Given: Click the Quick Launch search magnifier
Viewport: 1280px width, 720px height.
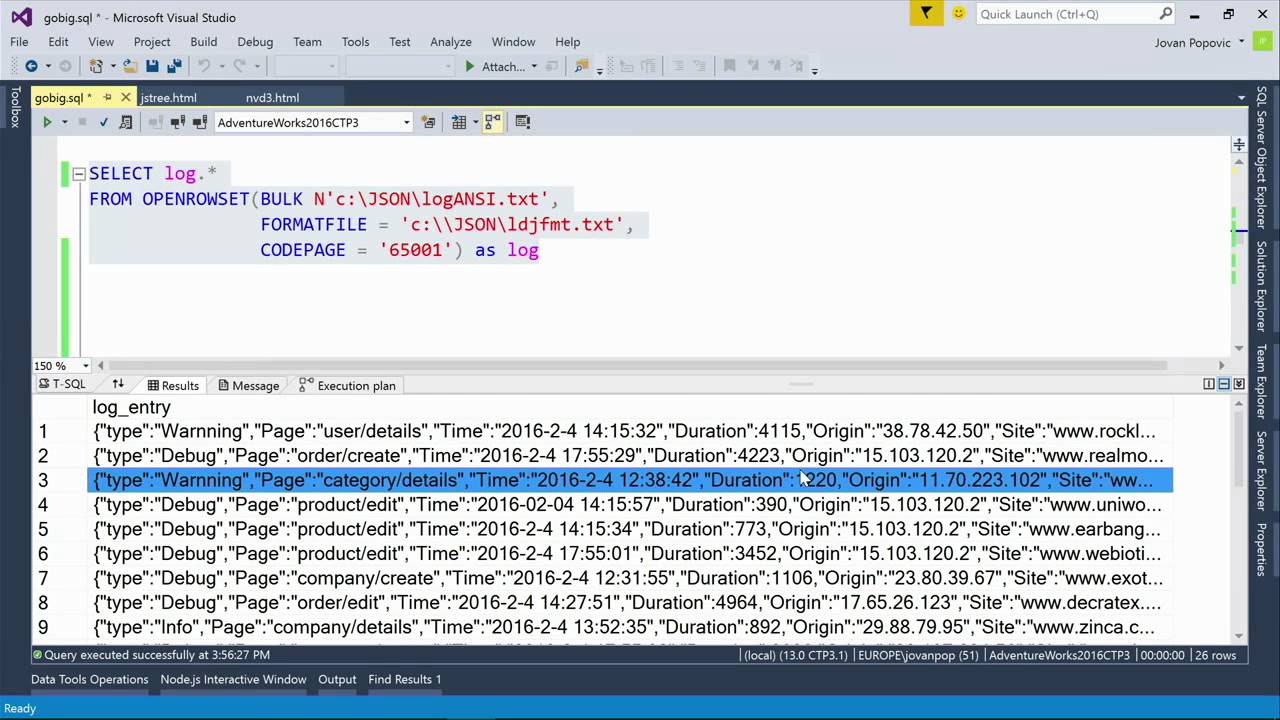Looking at the screenshot, I should point(1165,14).
